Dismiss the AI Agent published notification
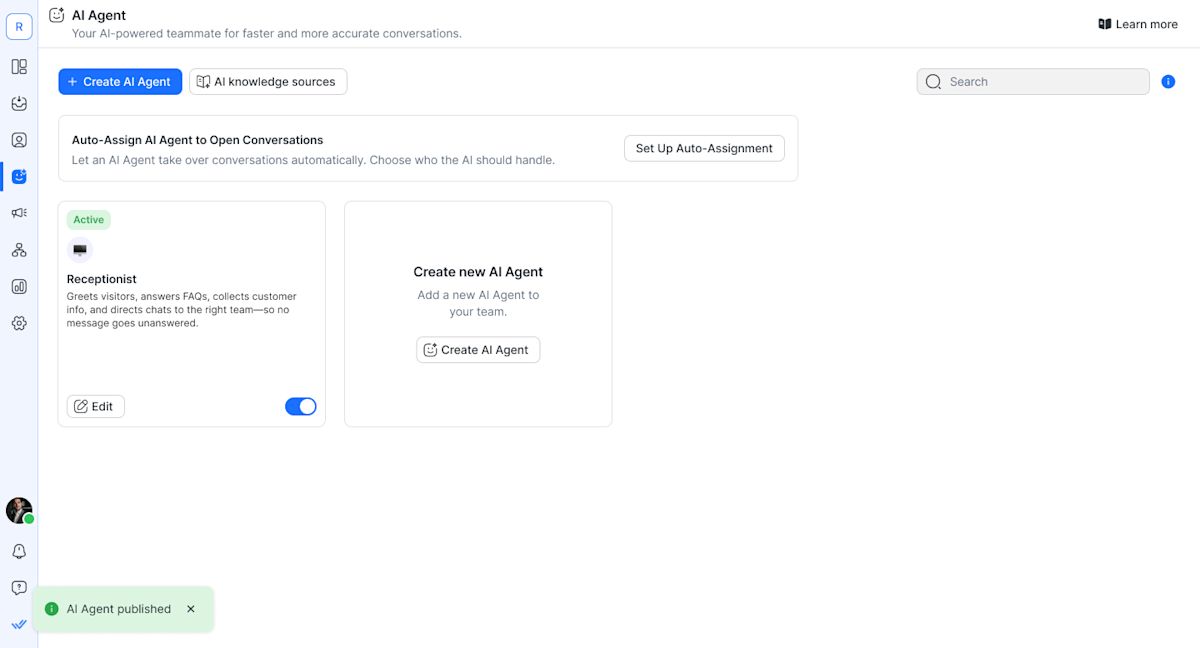 pyautogui.click(x=191, y=608)
